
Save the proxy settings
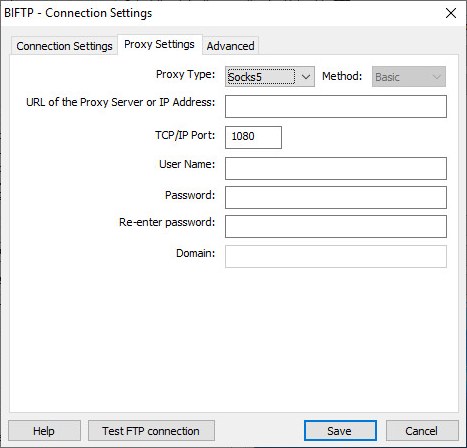pyautogui.click(x=340, y=431)
